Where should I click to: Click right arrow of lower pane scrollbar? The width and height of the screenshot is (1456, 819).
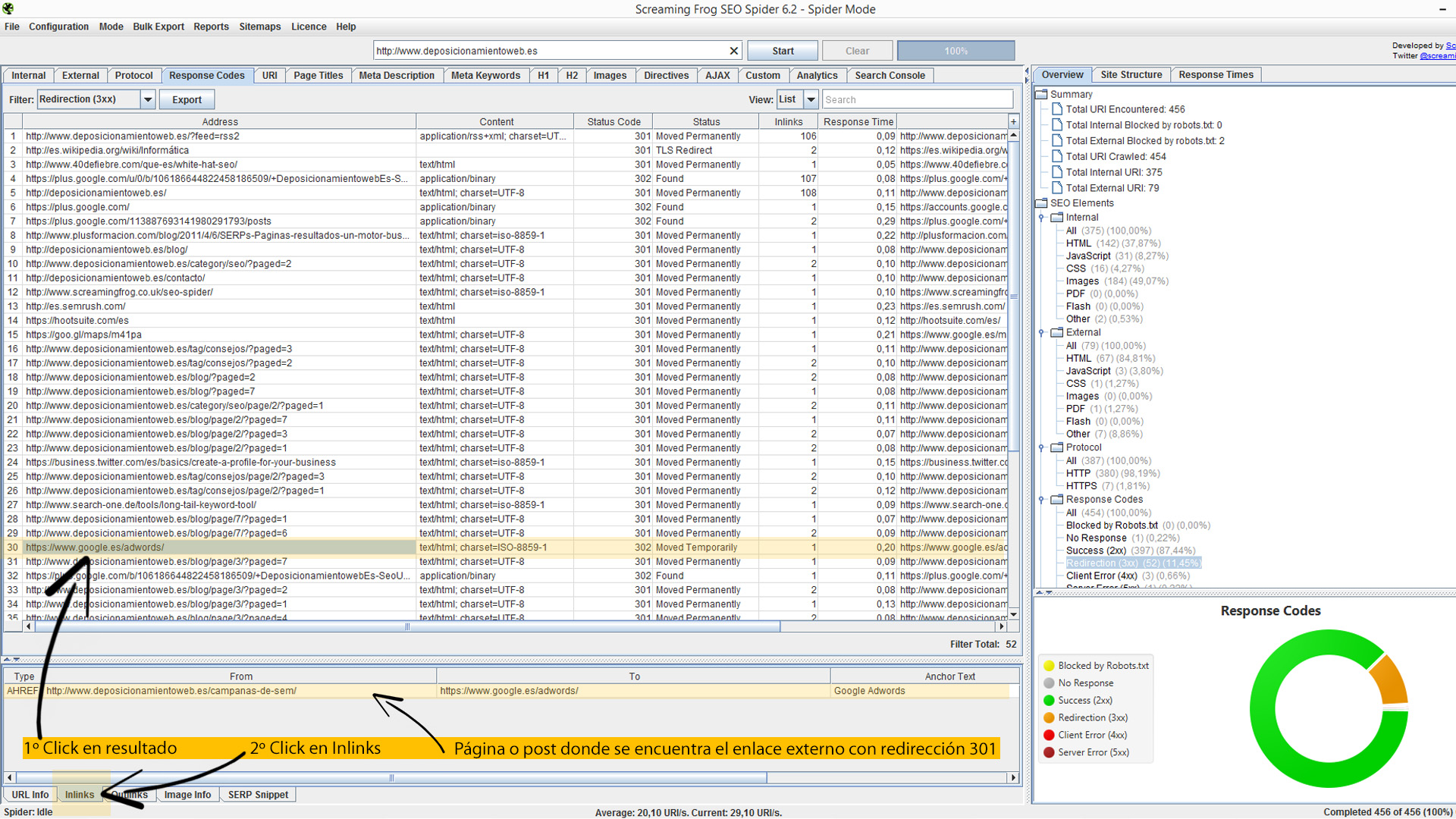pyautogui.click(x=1013, y=777)
